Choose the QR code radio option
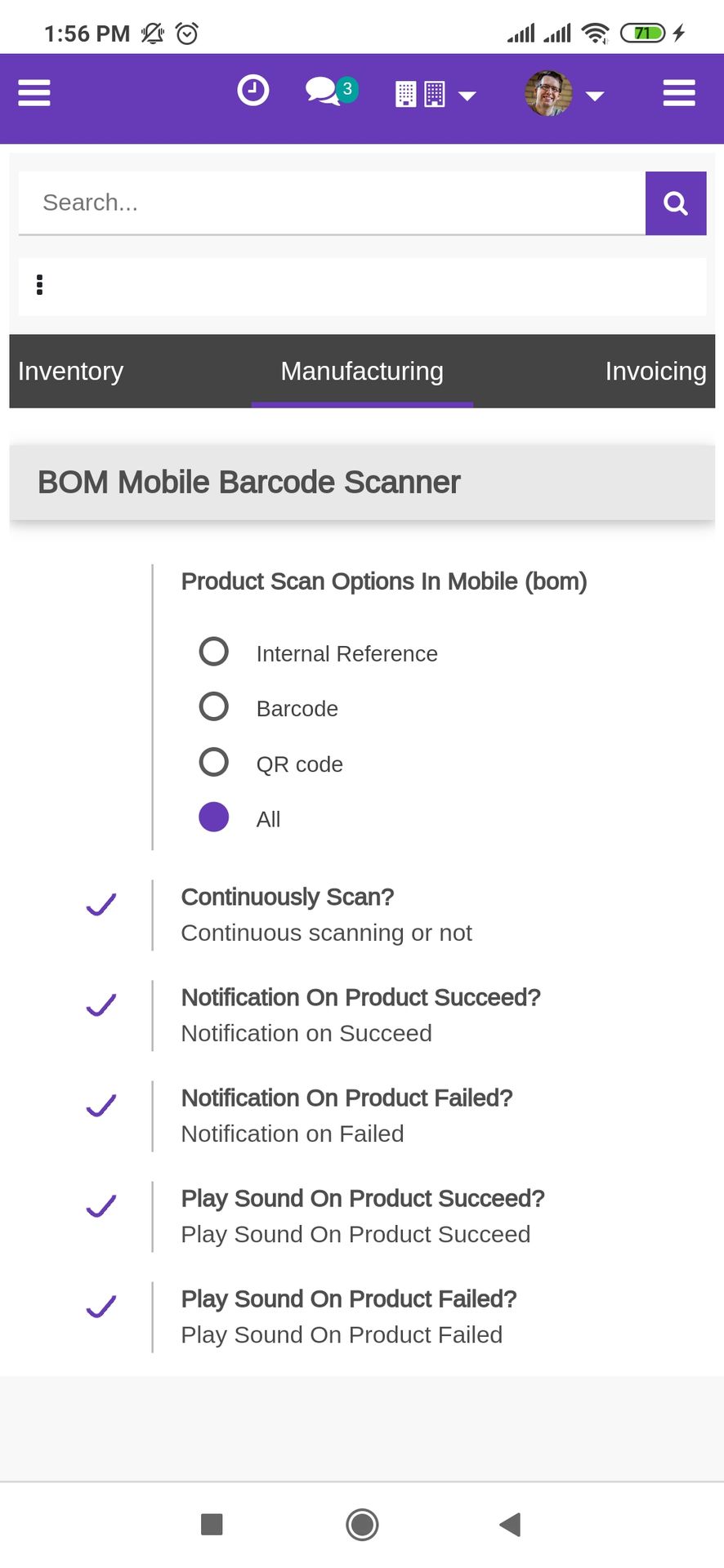 click(214, 762)
